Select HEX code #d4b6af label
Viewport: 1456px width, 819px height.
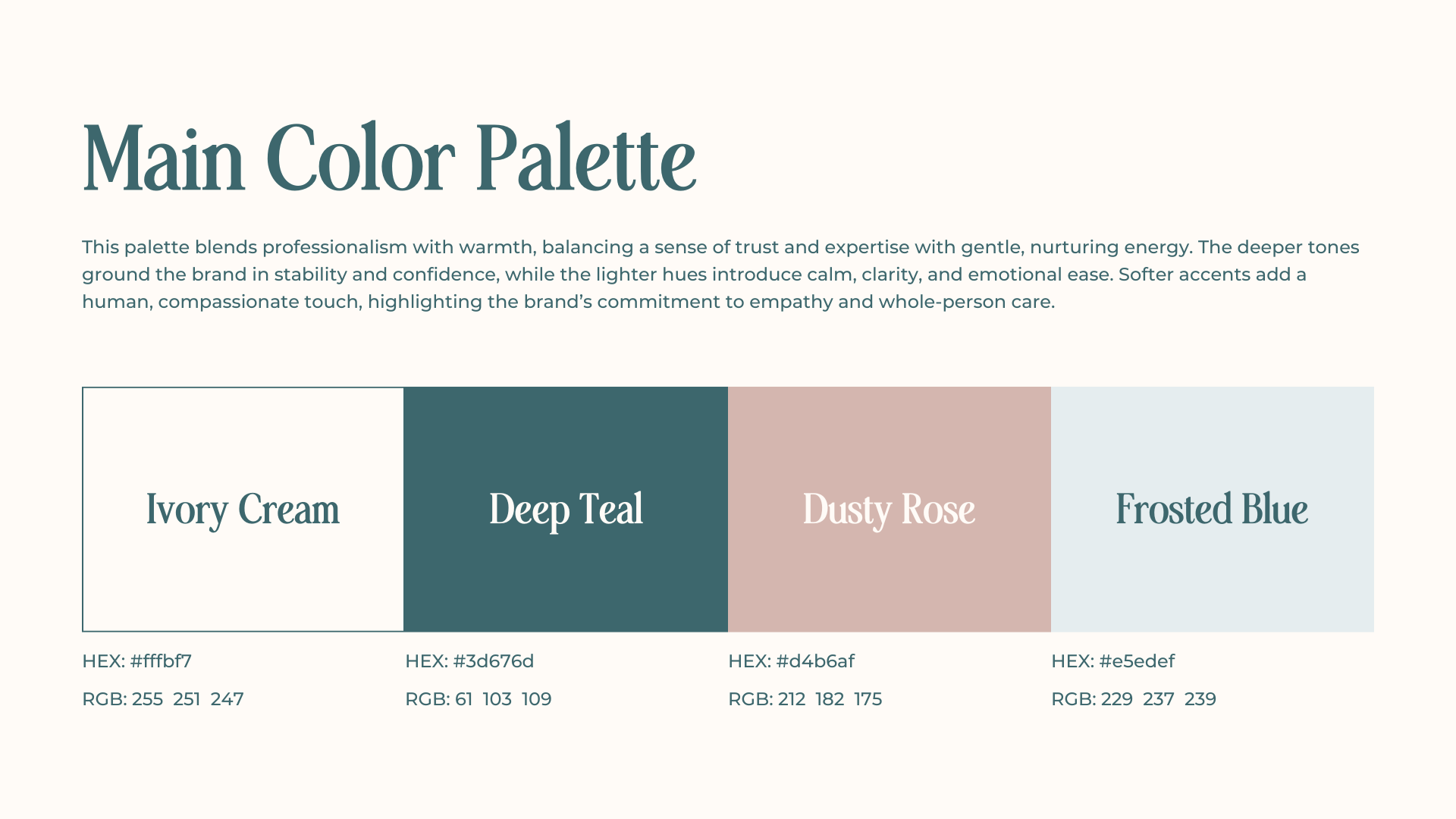[791, 661]
